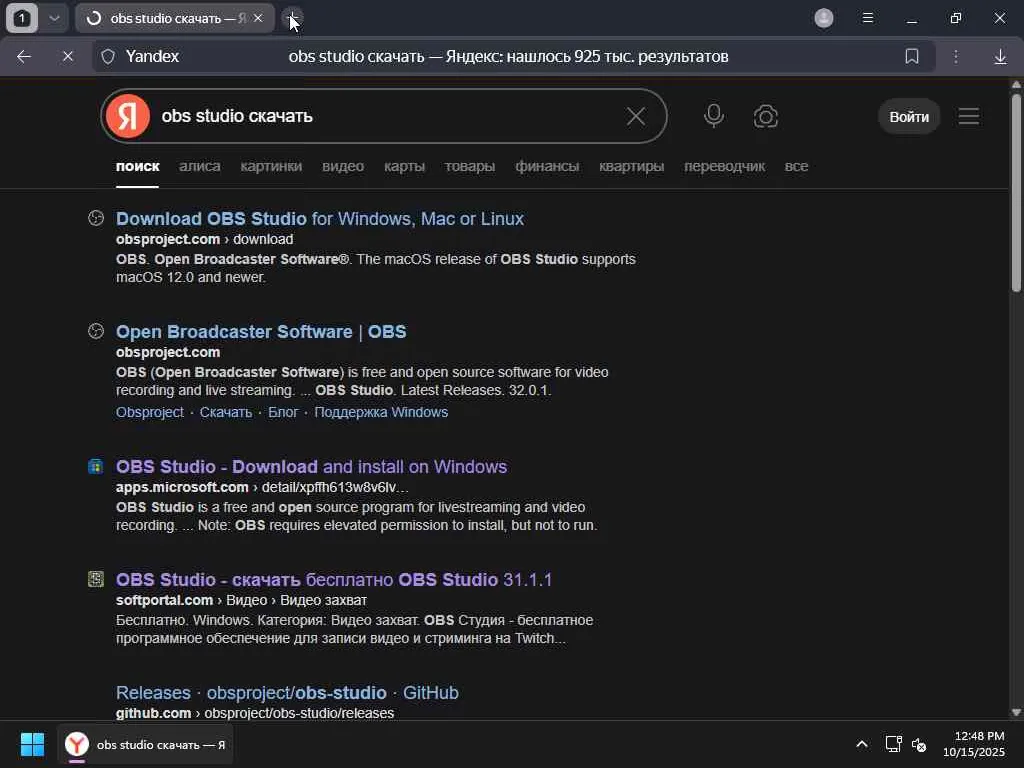Expand the tab list dropdown chevron
This screenshot has height=768, width=1024.
54,18
